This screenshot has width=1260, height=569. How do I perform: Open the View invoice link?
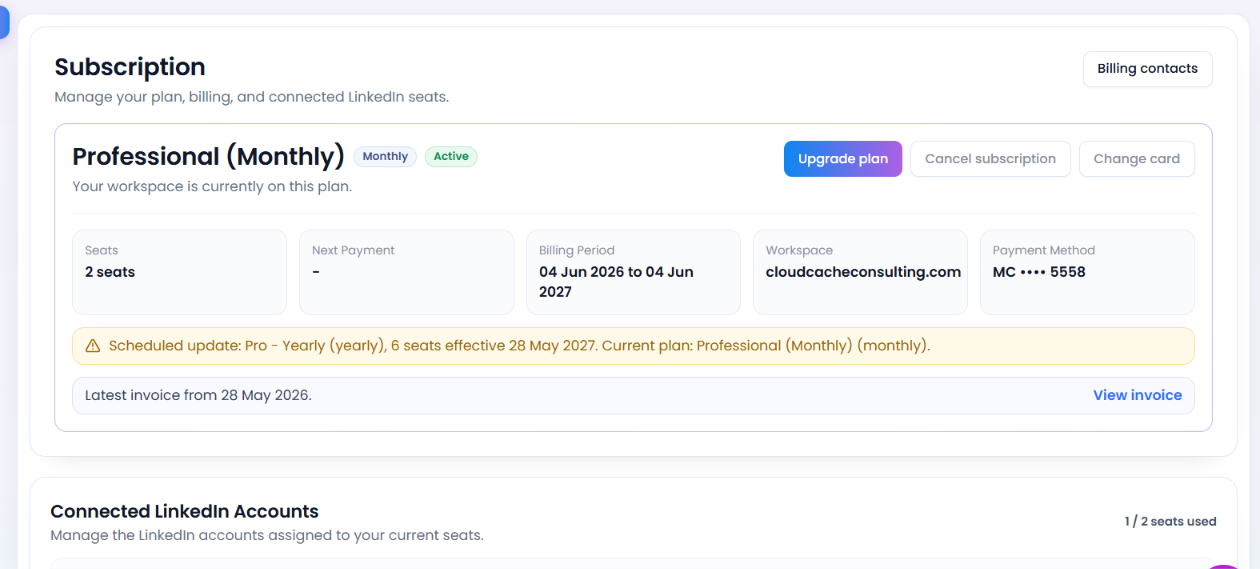tap(1137, 395)
